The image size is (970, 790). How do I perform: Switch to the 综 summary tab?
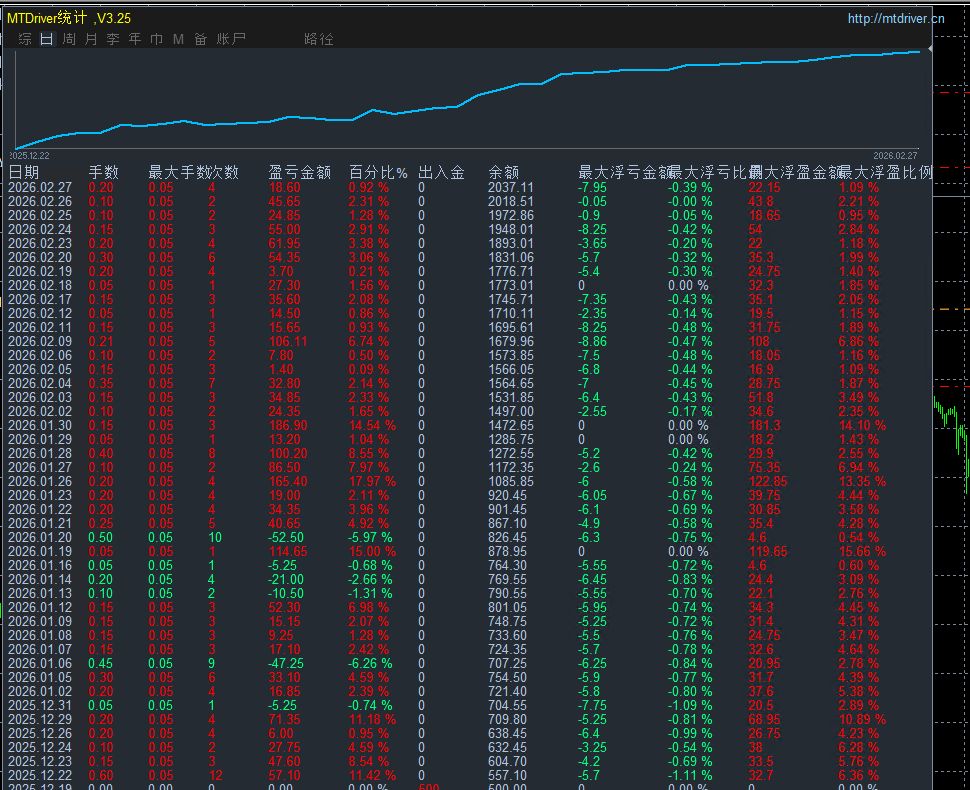pos(25,39)
